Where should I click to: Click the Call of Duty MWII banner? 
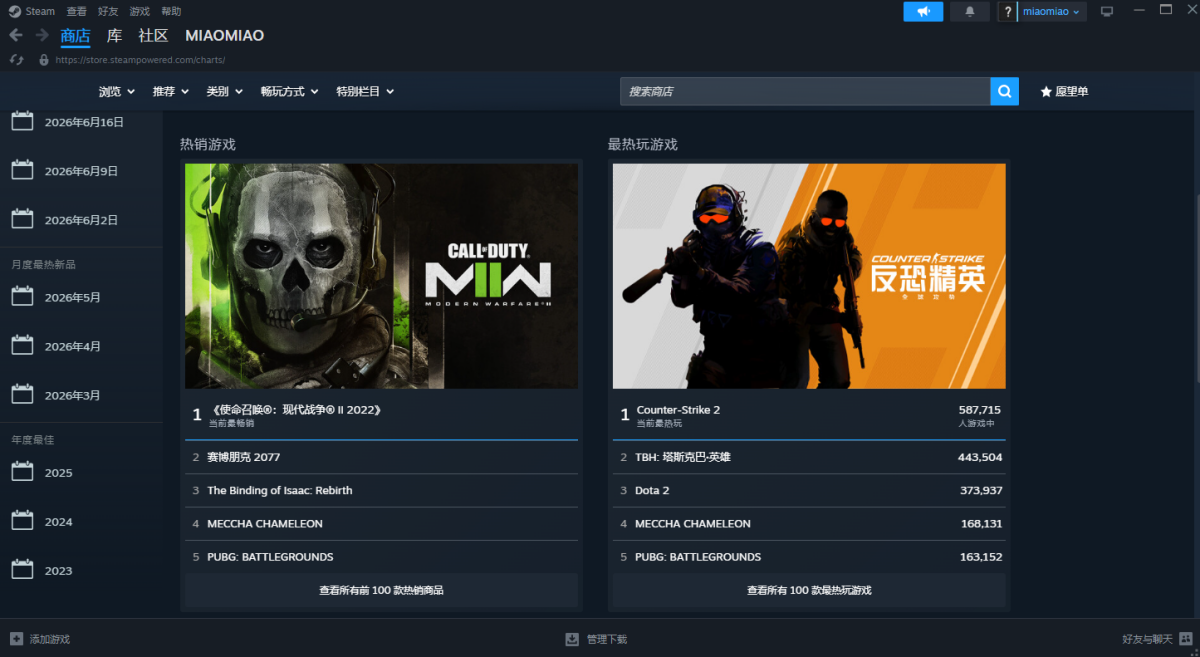coord(381,276)
